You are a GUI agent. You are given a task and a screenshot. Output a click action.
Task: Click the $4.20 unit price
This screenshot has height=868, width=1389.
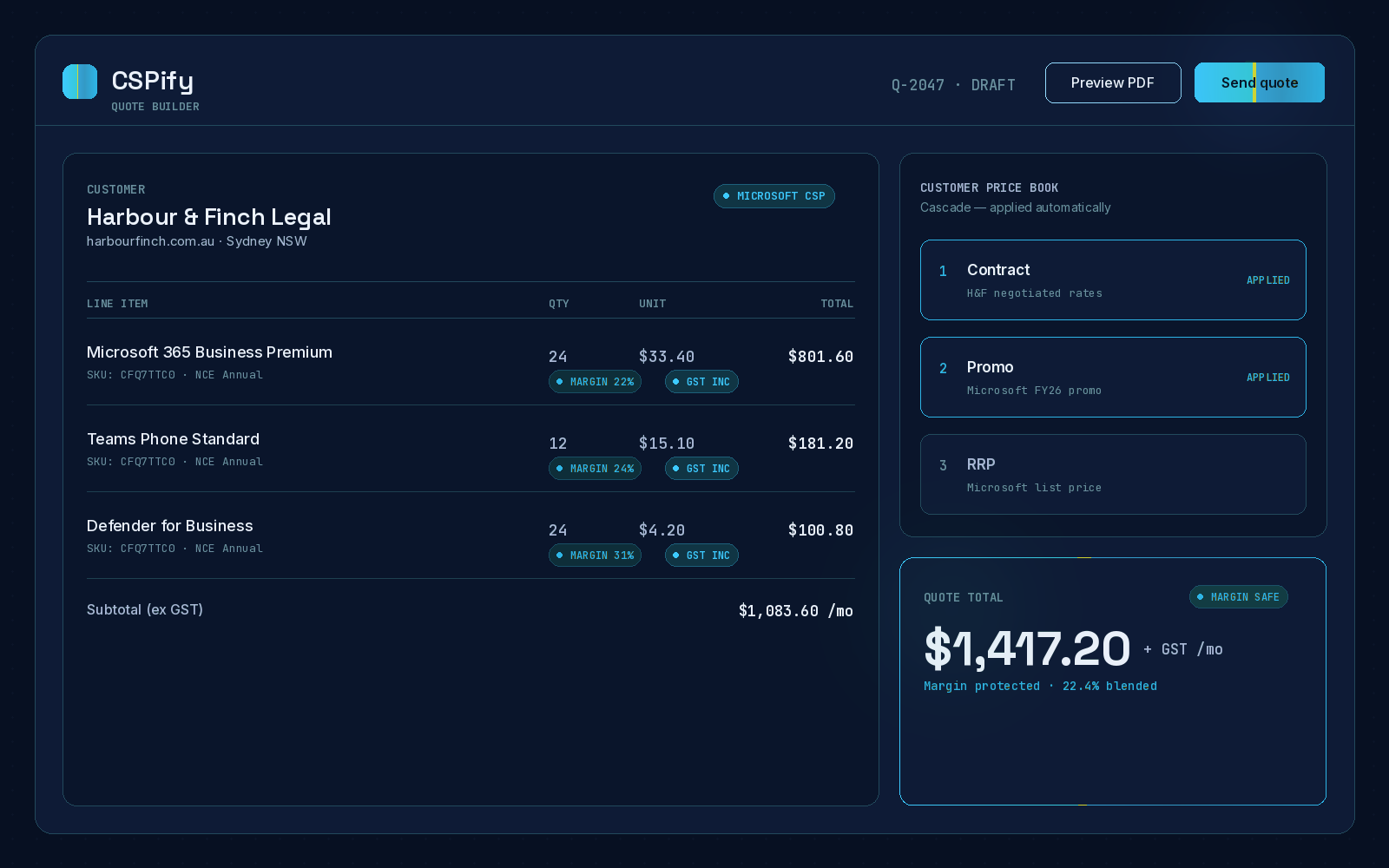pos(662,530)
